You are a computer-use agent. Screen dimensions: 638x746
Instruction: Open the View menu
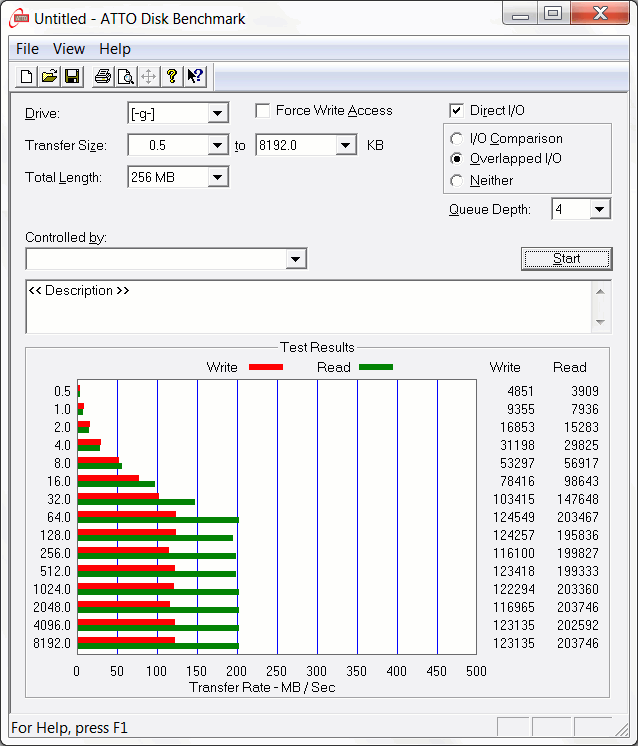pyautogui.click(x=69, y=49)
